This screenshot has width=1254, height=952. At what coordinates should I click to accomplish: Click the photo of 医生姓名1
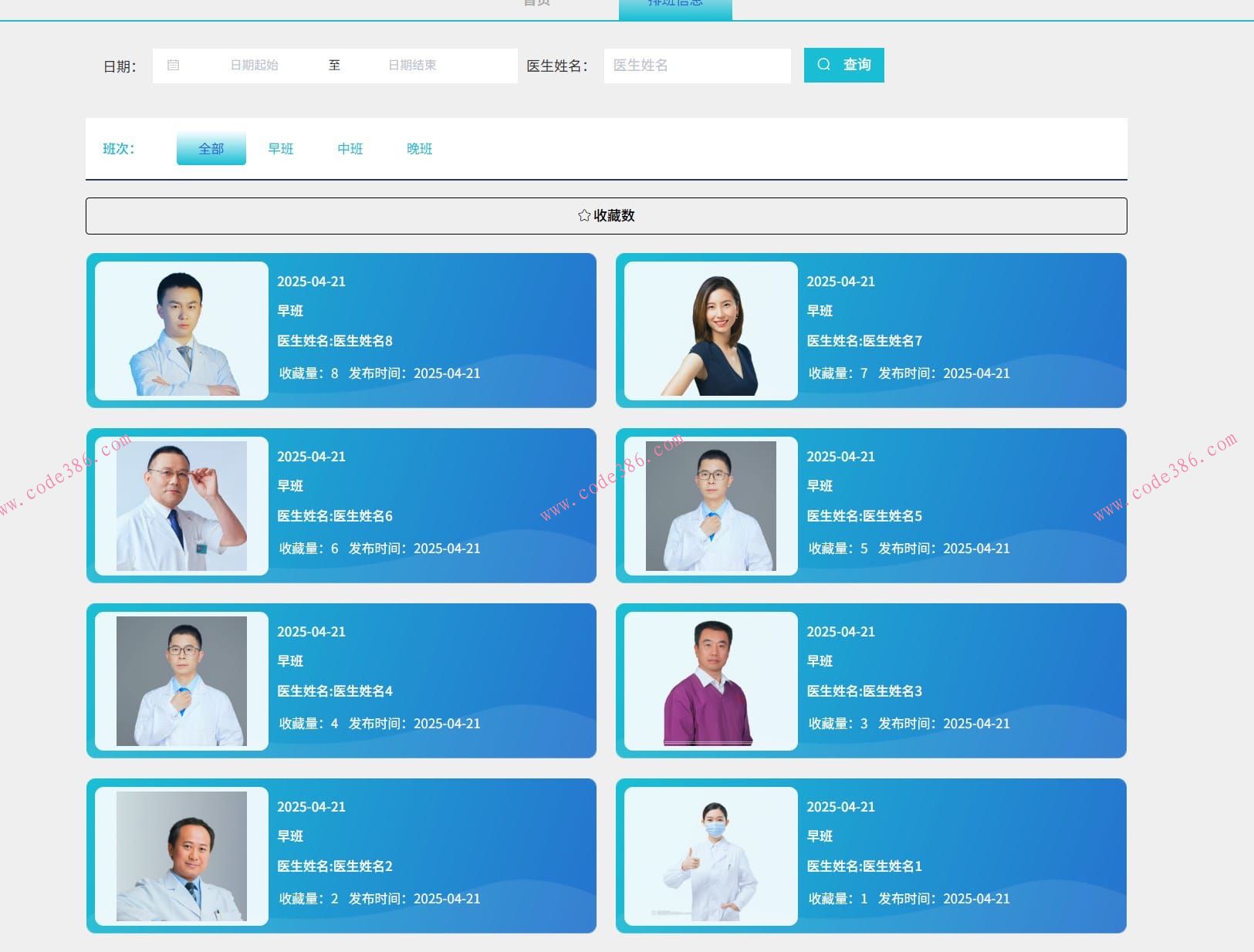tap(711, 856)
